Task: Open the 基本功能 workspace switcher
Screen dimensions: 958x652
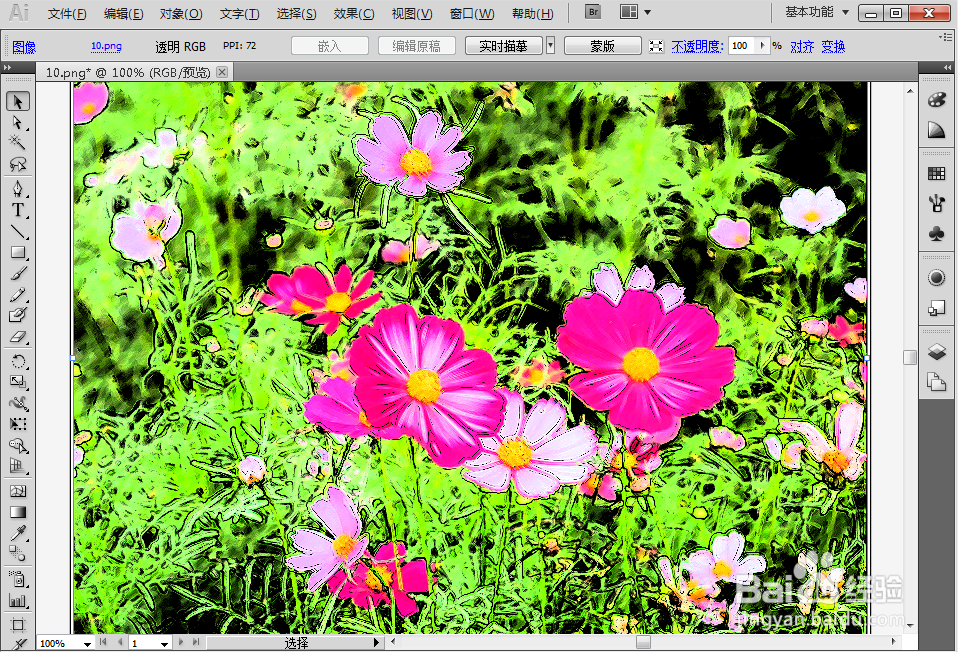Action: [x=817, y=12]
